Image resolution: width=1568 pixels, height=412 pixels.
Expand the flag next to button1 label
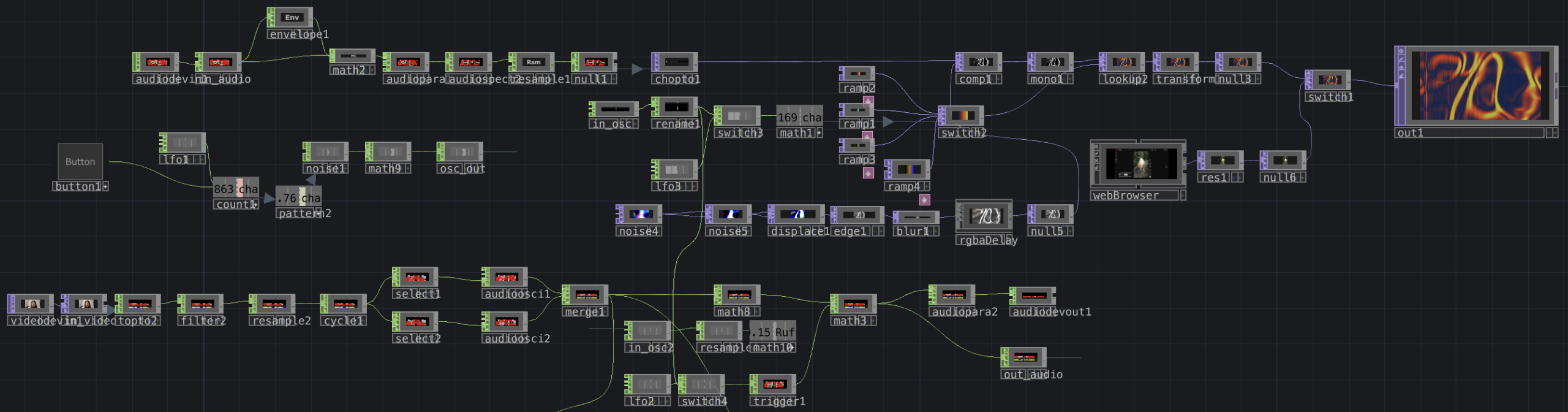pyautogui.click(x=105, y=186)
